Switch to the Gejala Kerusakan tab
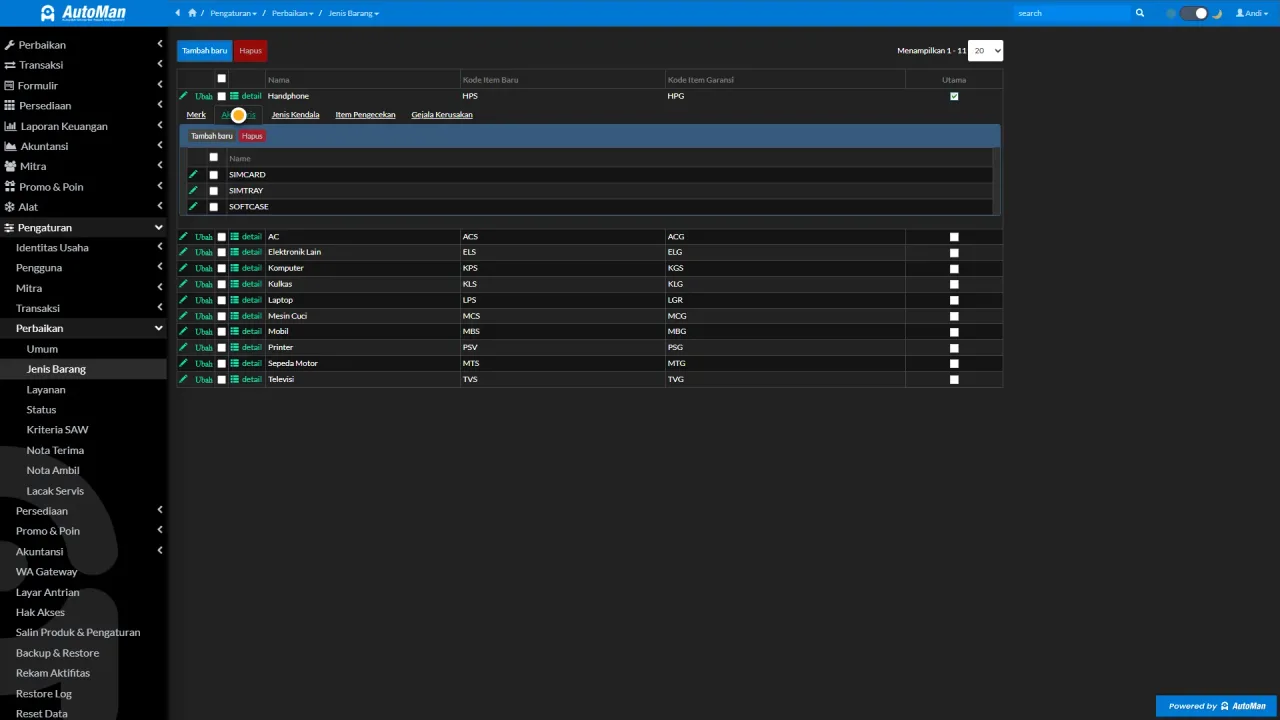Screen dimensions: 1280x720 pos(442,115)
